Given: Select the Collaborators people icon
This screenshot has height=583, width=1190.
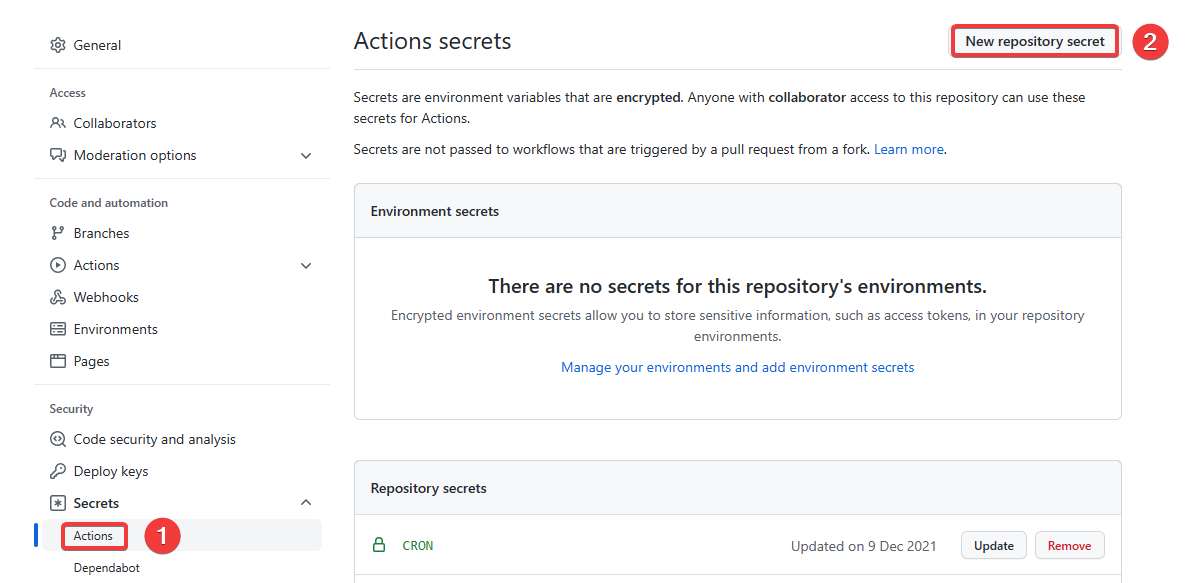Looking at the screenshot, I should pyautogui.click(x=57, y=123).
